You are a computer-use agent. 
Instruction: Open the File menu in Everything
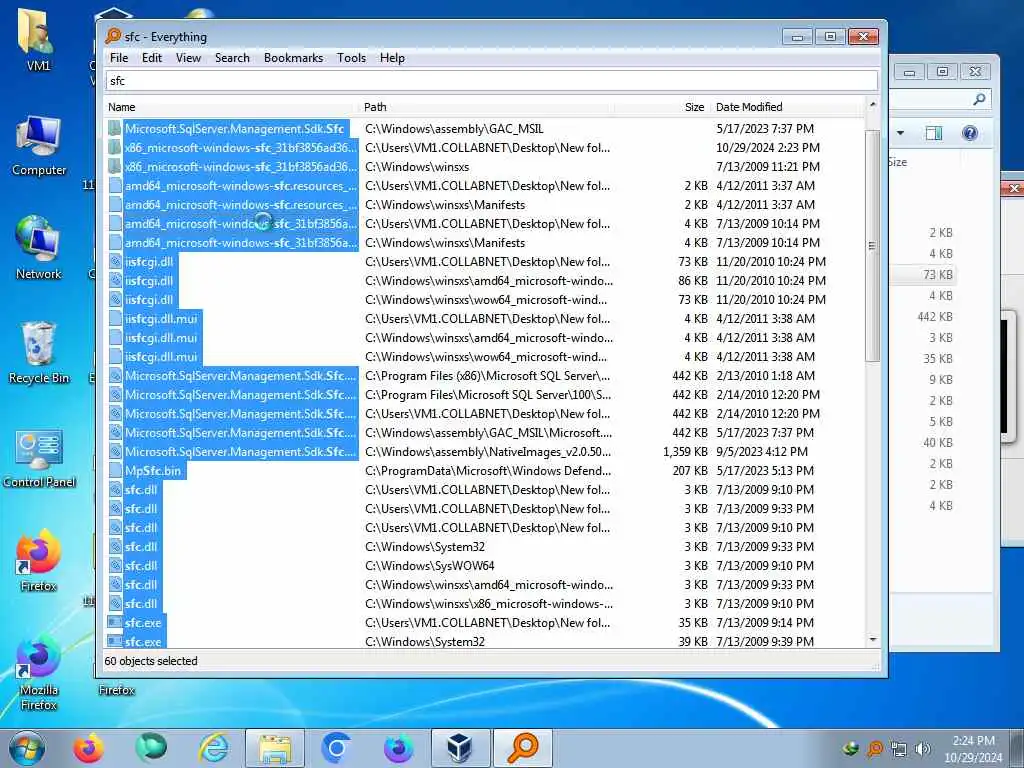point(119,57)
